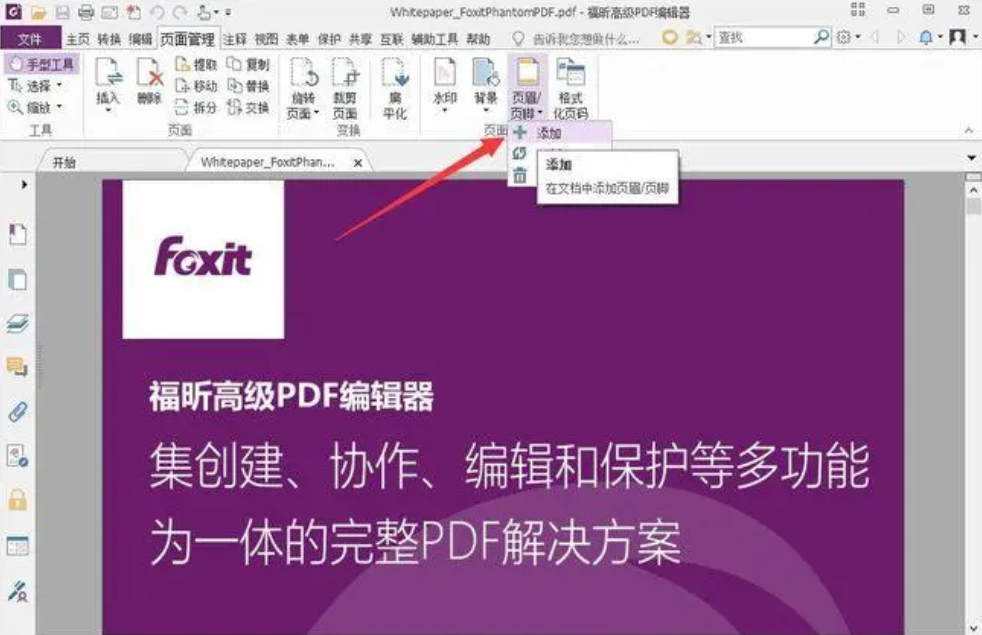Viewport: 982px width, 635px height.
Task: Click the 告诉我您想做什么 tell me field
Action: pos(577,39)
